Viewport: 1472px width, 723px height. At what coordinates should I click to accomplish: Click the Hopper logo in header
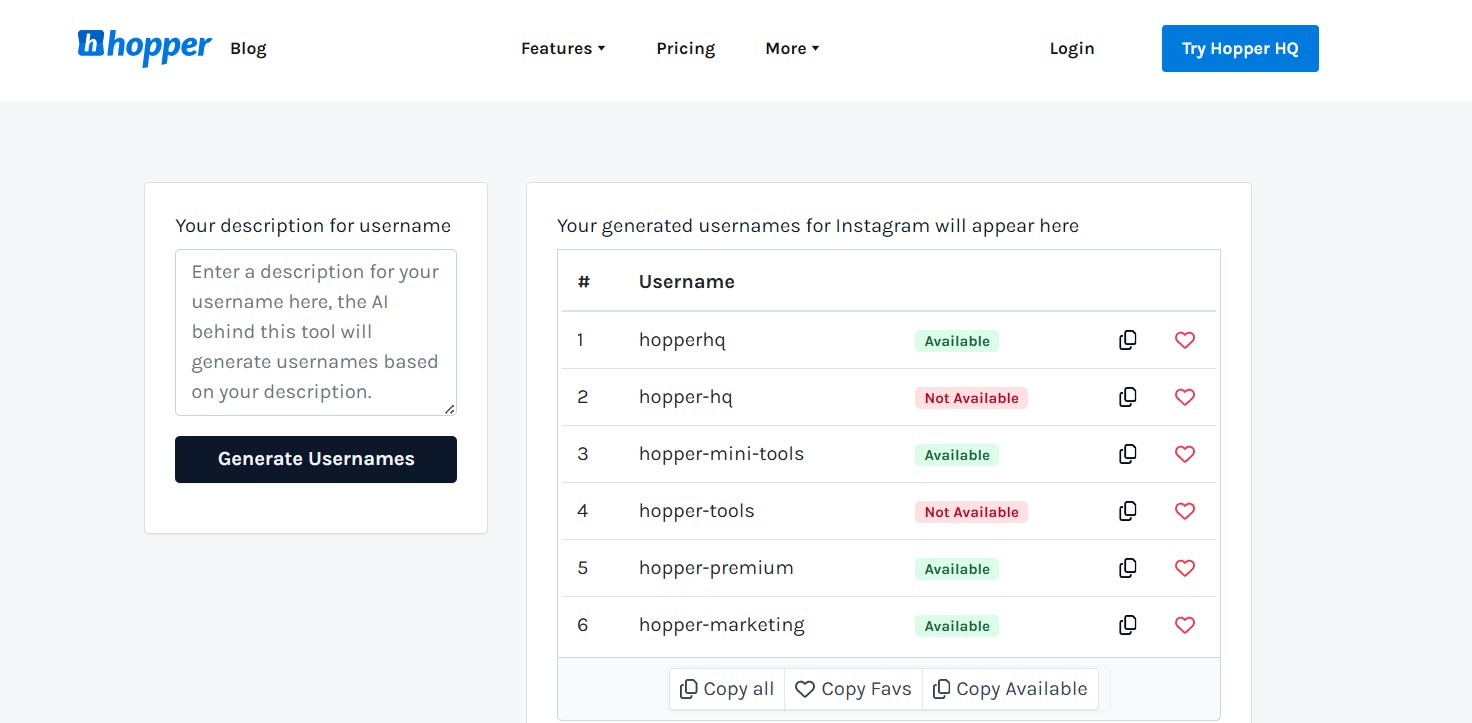145,46
